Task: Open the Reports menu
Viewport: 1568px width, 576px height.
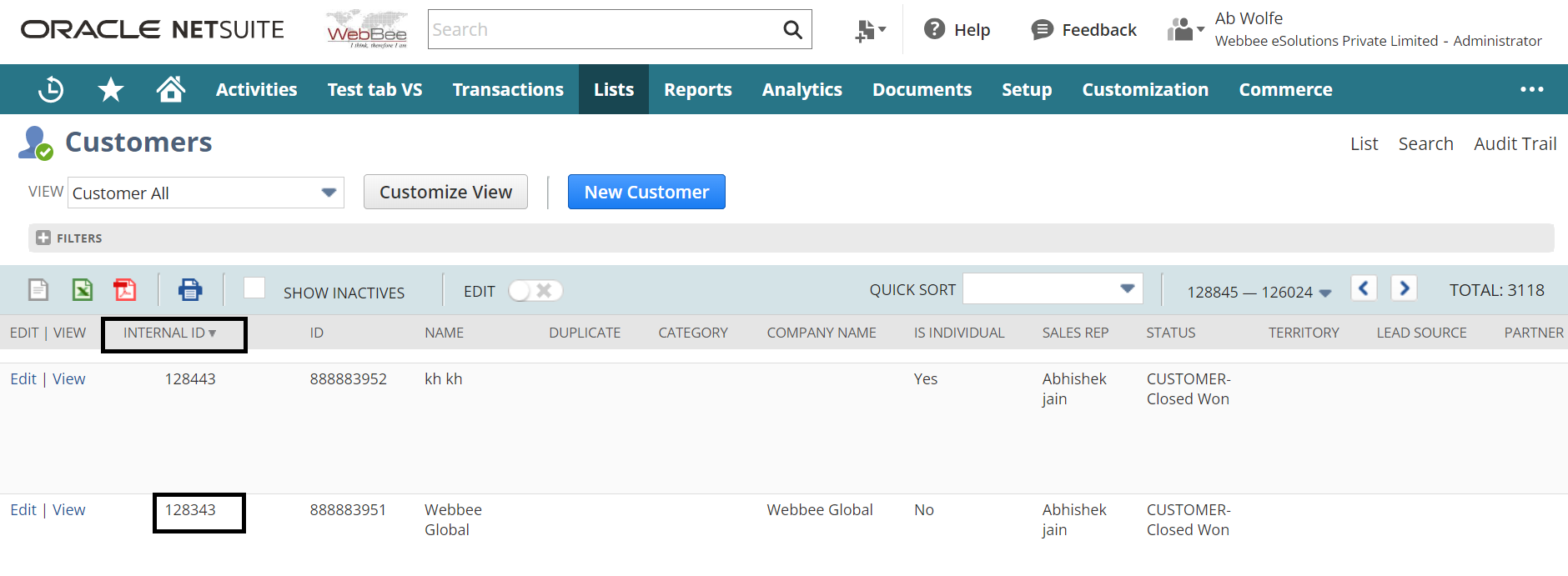Action: click(x=697, y=90)
